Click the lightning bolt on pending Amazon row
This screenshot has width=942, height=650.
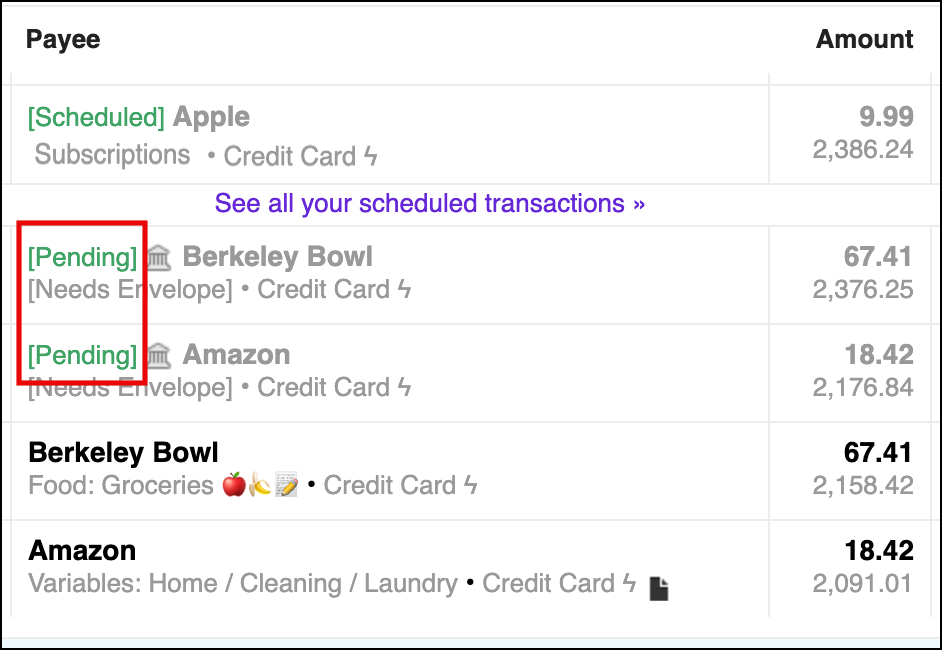(x=405, y=388)
